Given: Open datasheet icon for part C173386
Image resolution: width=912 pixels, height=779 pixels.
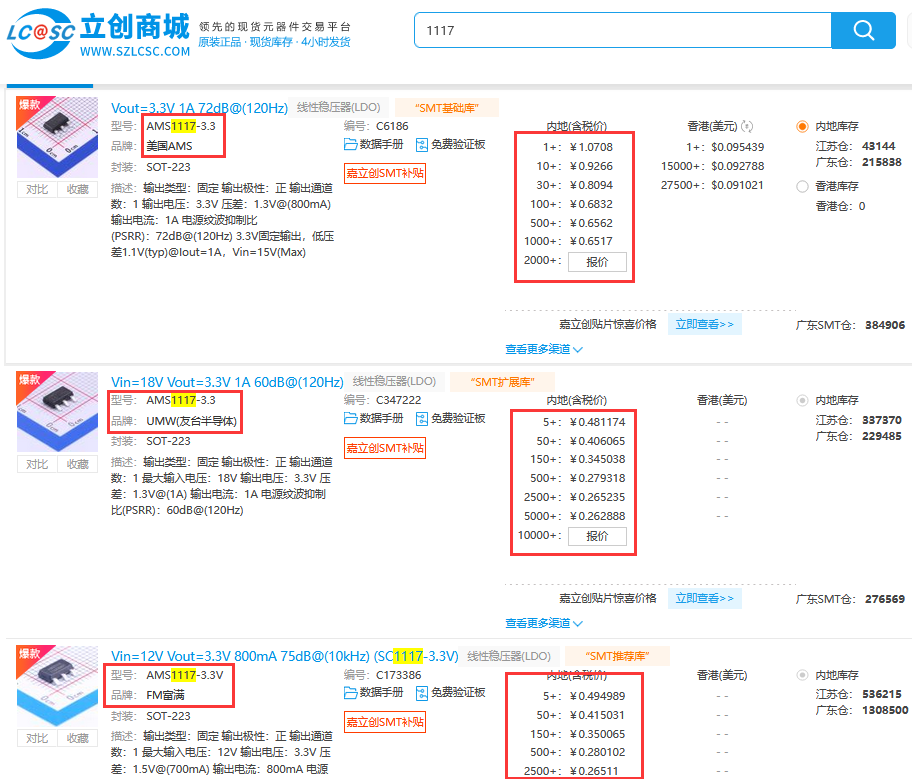Looking at the screenshot, I should point(351,692).
